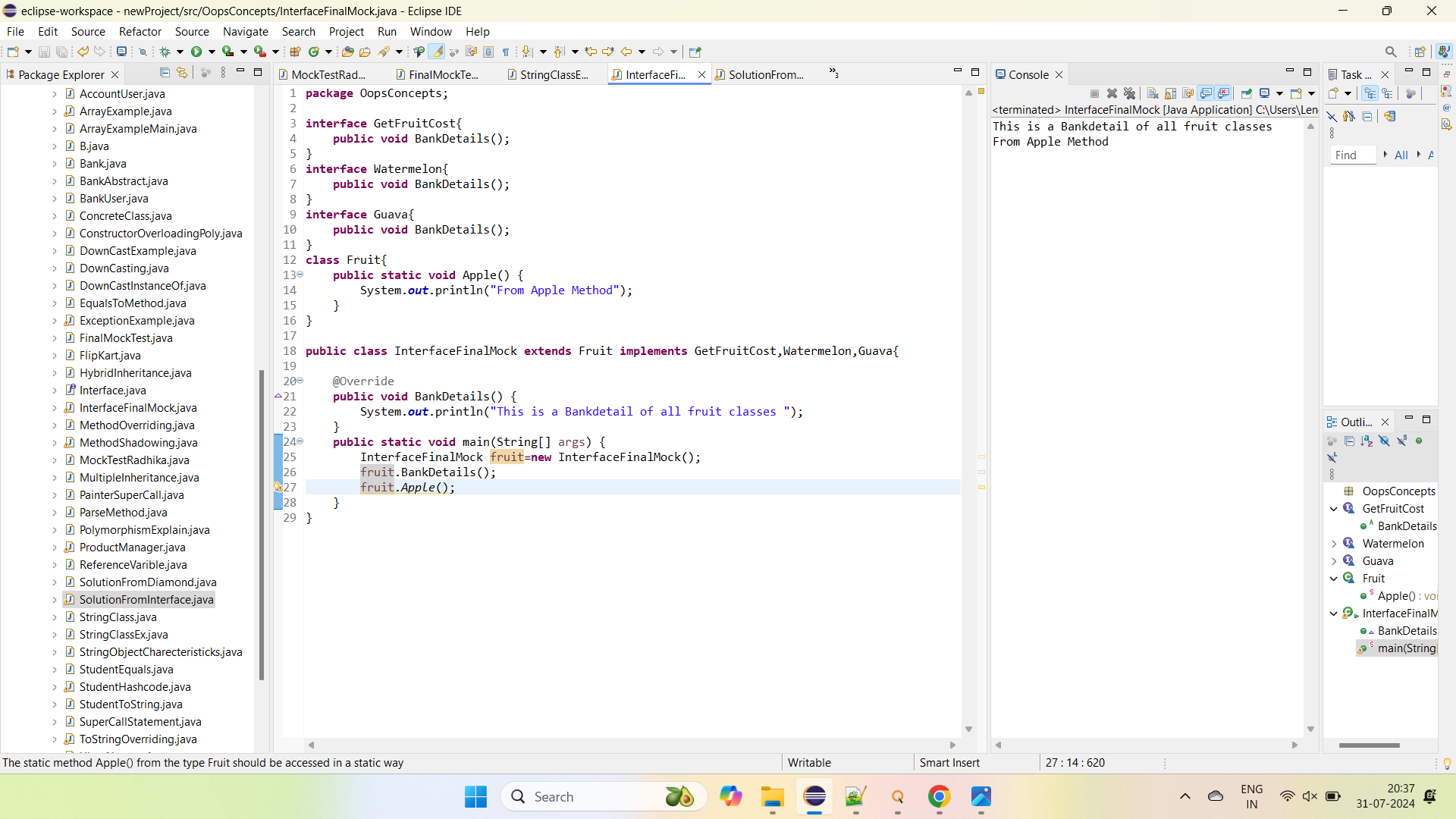Collapse the GetFruitCost node in Outline

[1334, 509]
